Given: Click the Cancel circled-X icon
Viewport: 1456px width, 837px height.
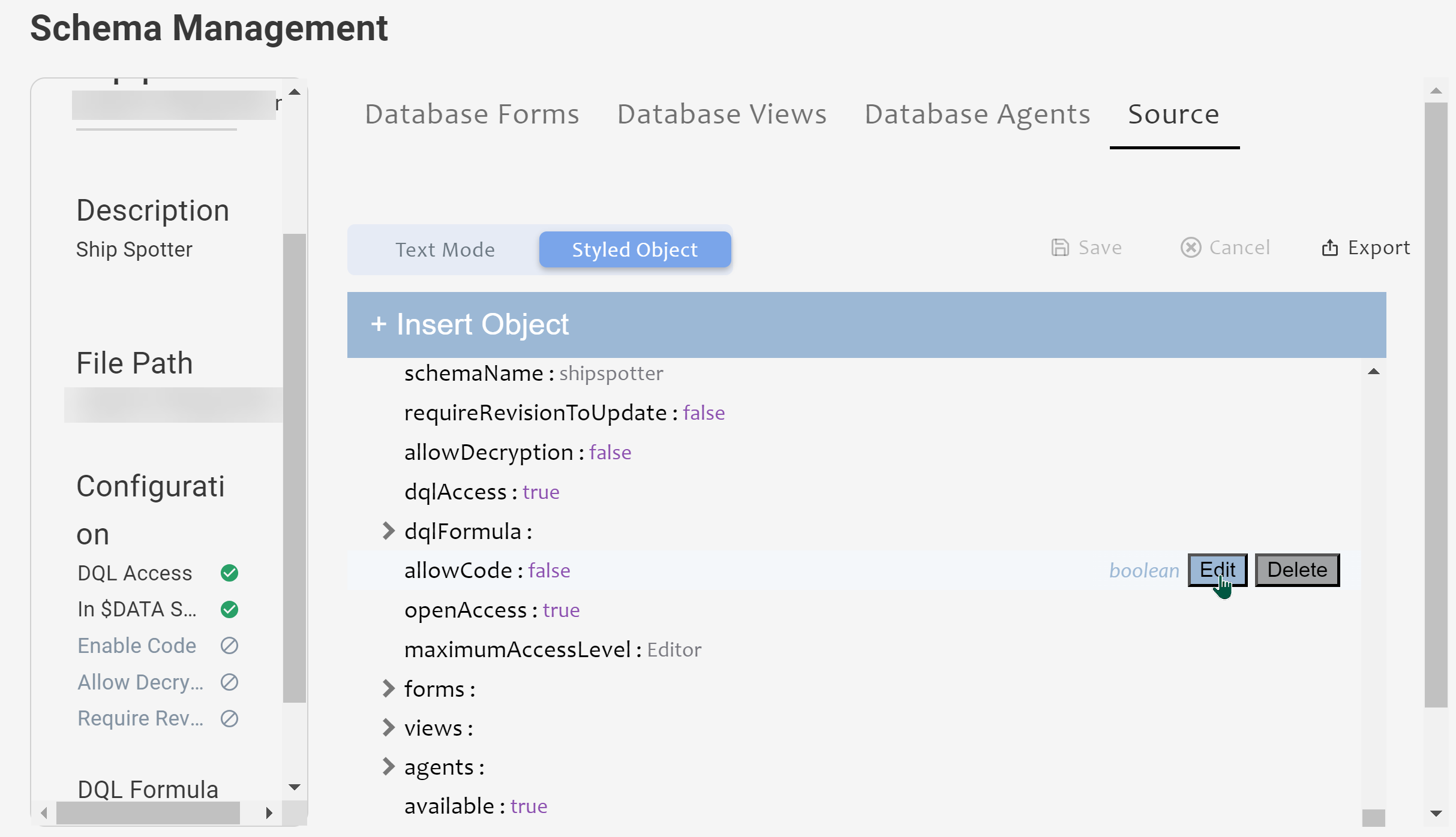Looking at the screenshot, I should coord(1191,248).
